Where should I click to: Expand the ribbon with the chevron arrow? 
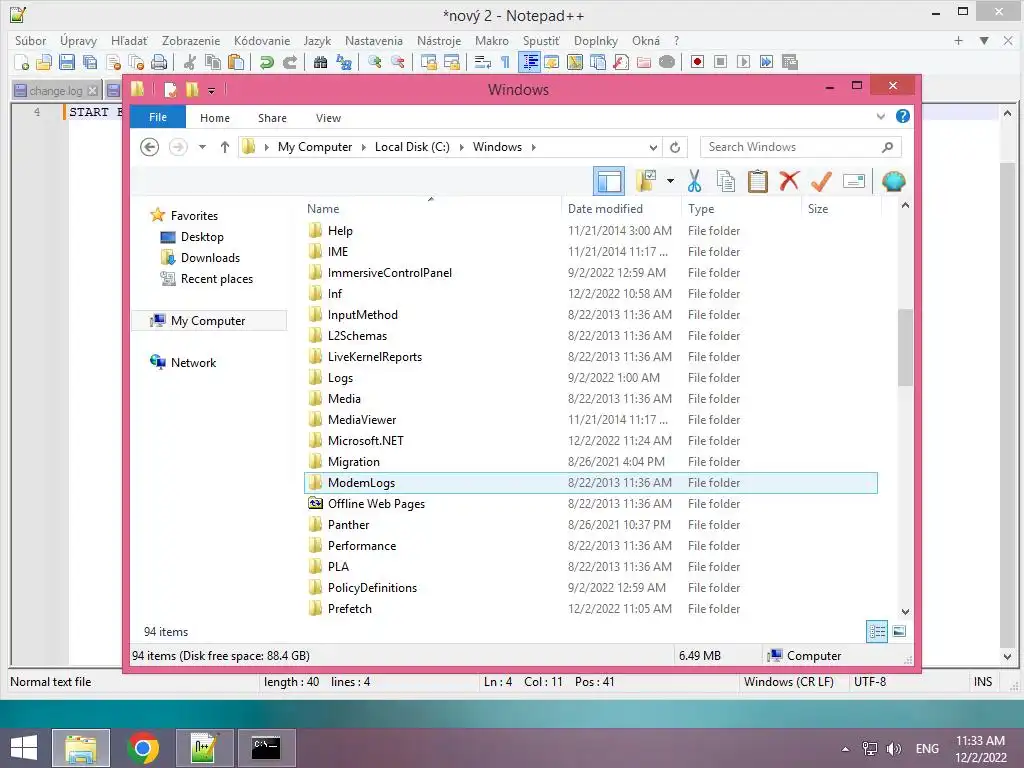click(x=880, y=117)
